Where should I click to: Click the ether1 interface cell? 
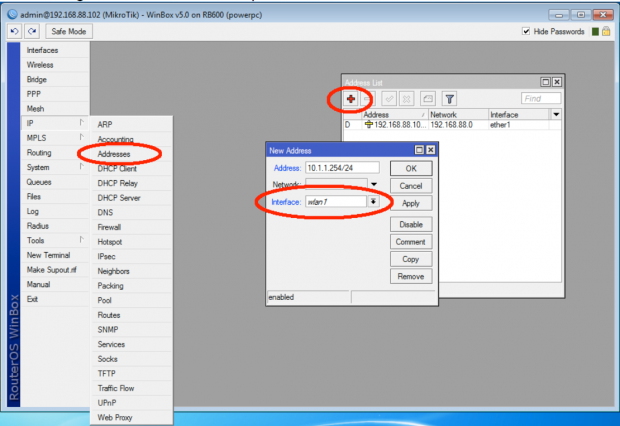pos(518,125)
